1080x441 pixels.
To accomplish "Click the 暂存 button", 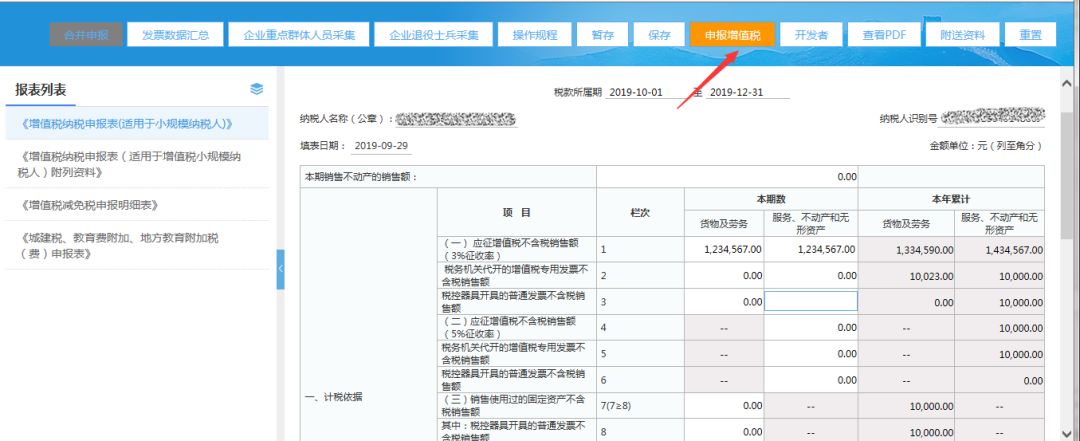I will click(x=603, y=34).
